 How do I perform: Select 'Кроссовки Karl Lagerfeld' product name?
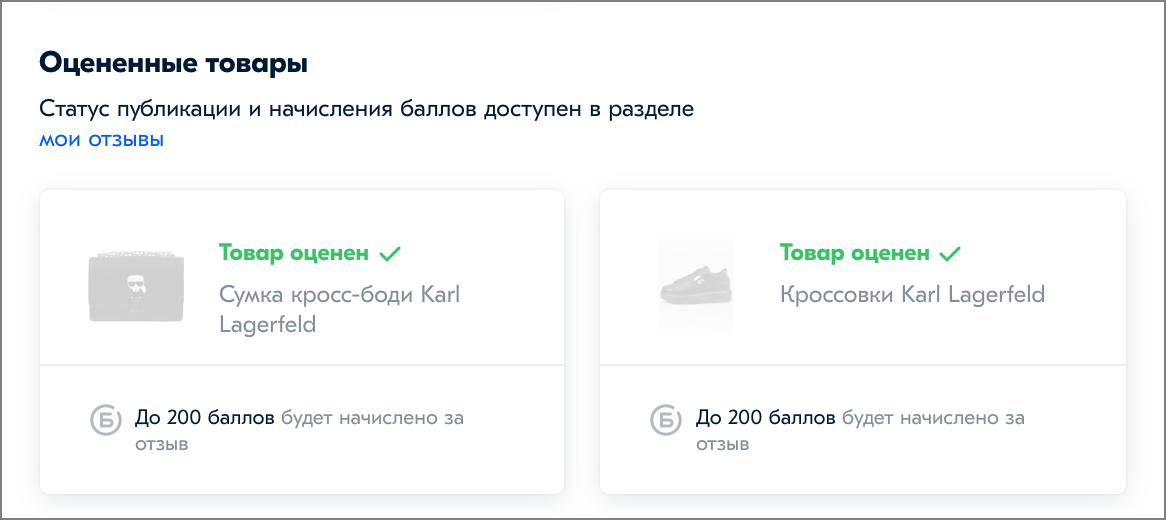pos(912,295)
